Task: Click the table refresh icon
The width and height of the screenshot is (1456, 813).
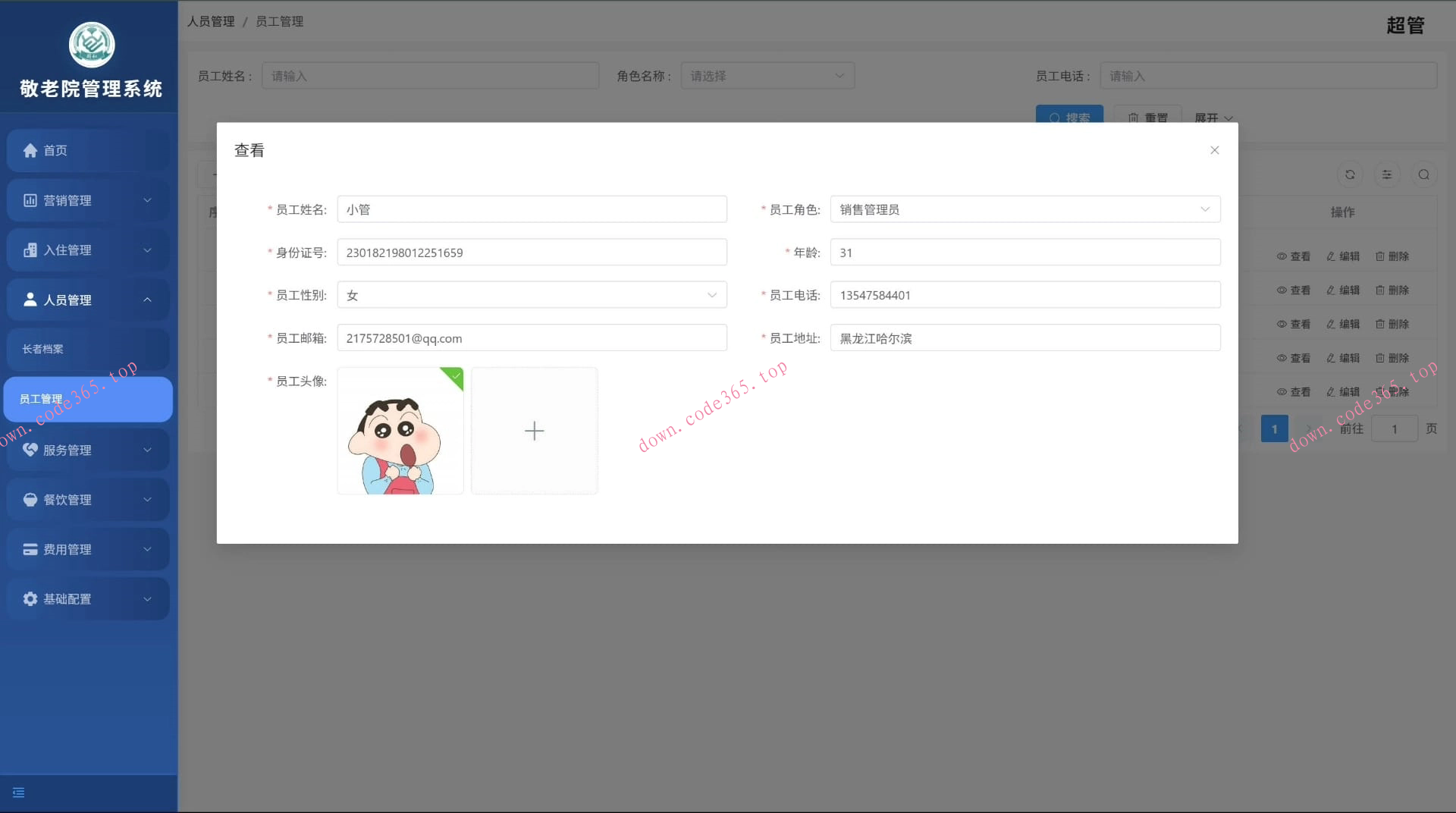Action: click(x=1349, y=174)
